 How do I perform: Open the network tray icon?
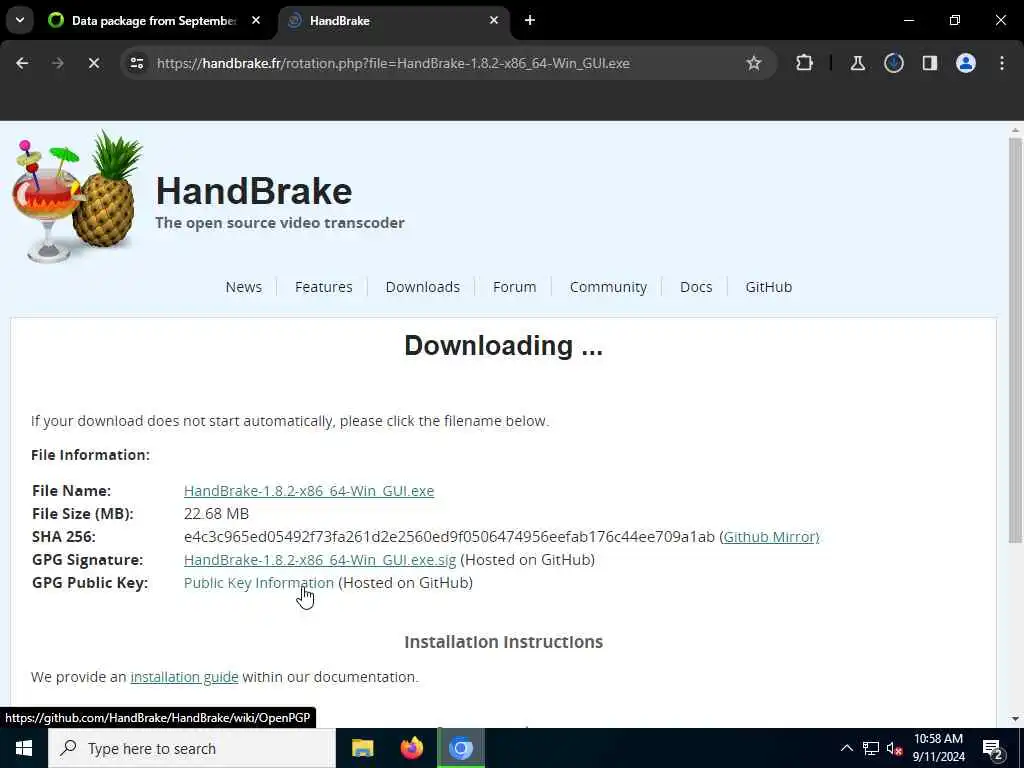tap(871, 748)
